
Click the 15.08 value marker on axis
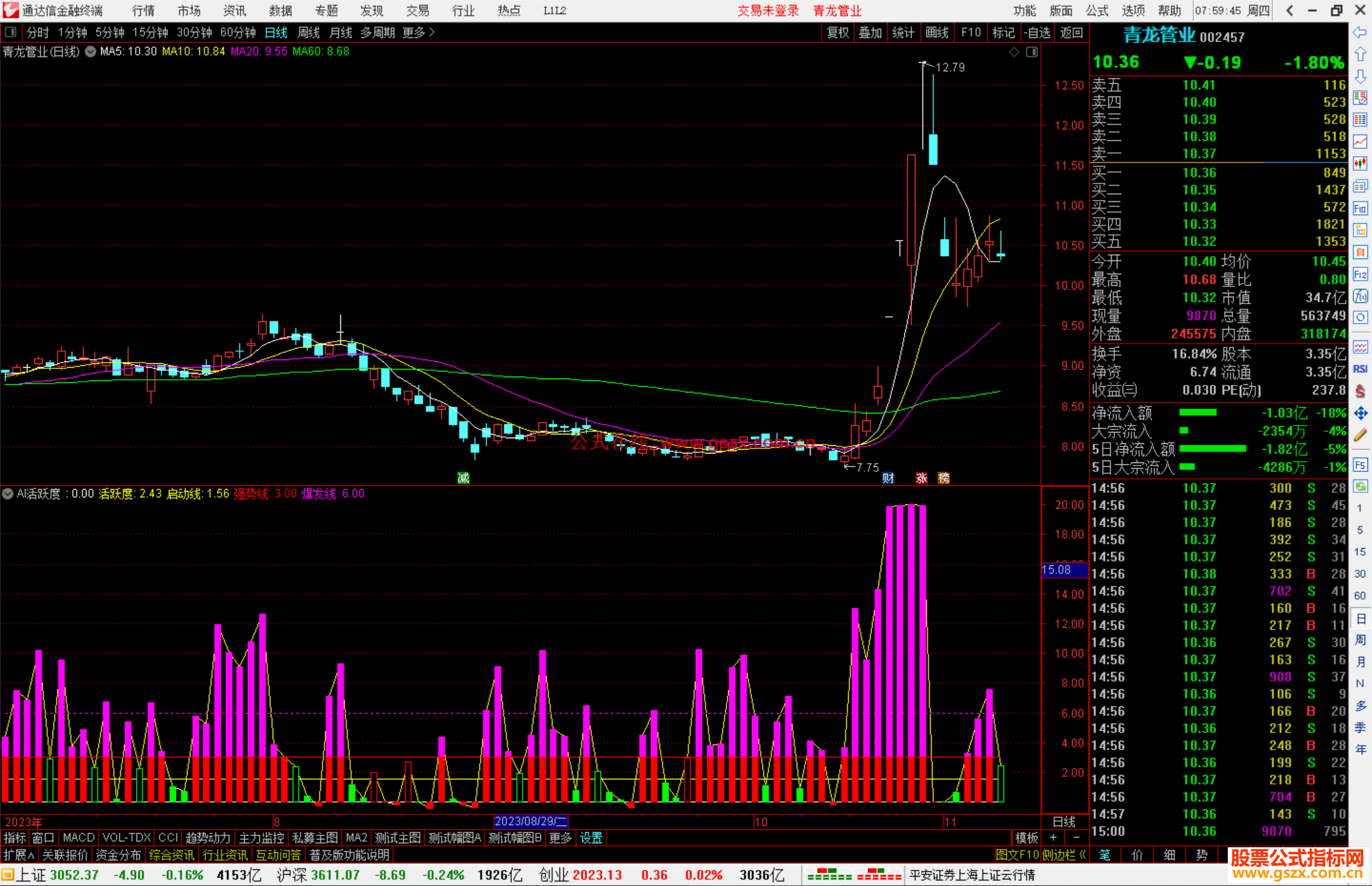tap(1057, 570)
